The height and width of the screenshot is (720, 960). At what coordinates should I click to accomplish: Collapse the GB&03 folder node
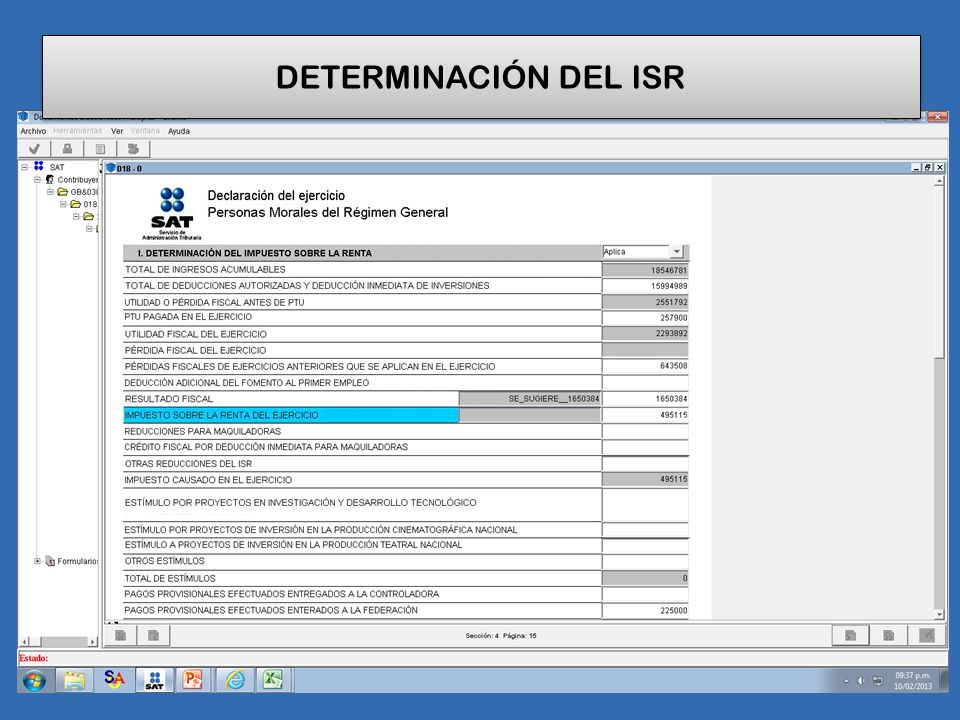pyautogui.click(x=50, y=192)
